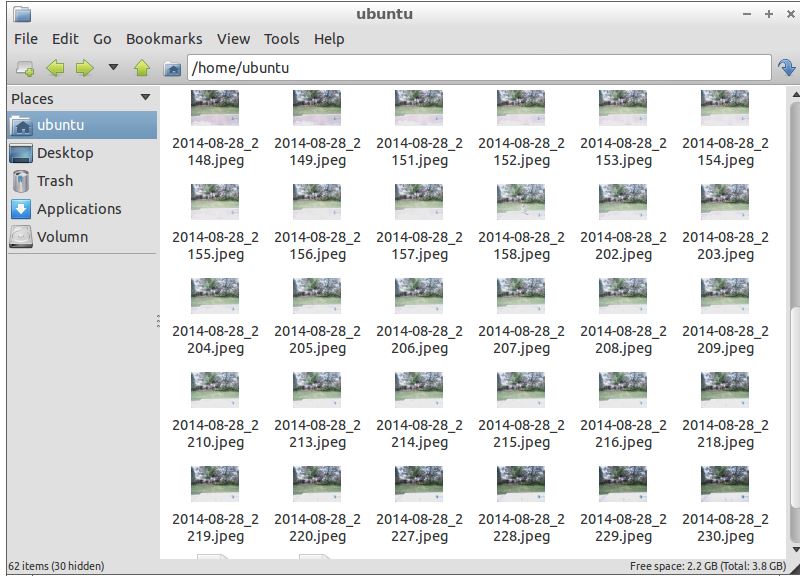Select thumbnail of 2014-08-28_2210.jpeg
This screenshot has height=576, width=800.
[215, 390]
